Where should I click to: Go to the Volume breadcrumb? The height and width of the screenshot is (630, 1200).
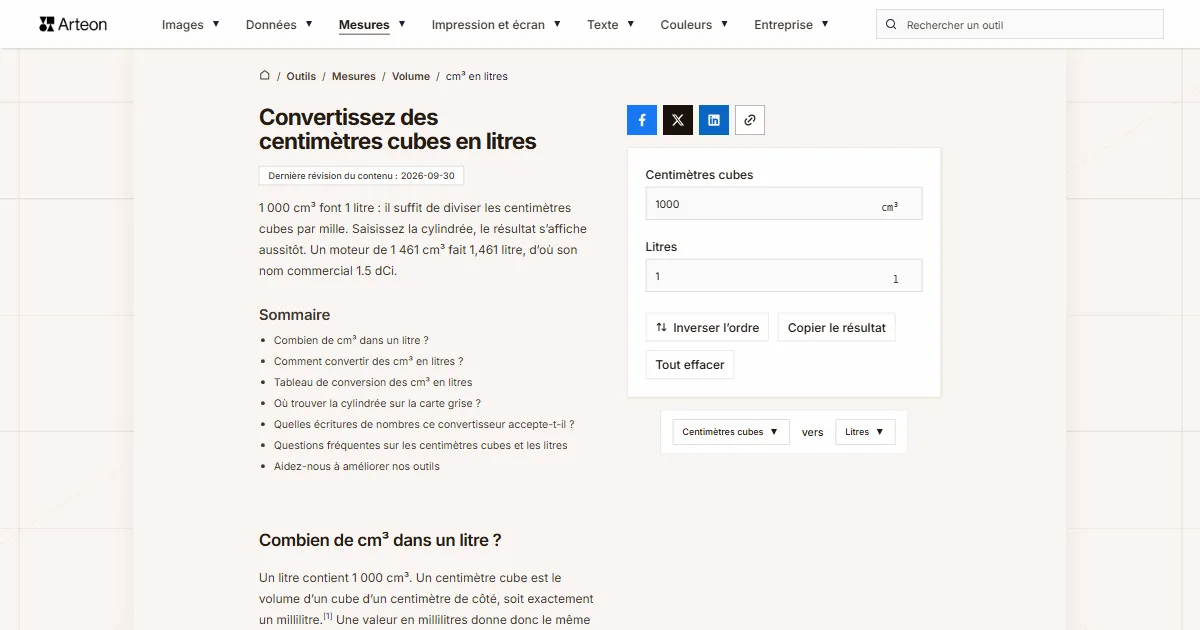411,76
